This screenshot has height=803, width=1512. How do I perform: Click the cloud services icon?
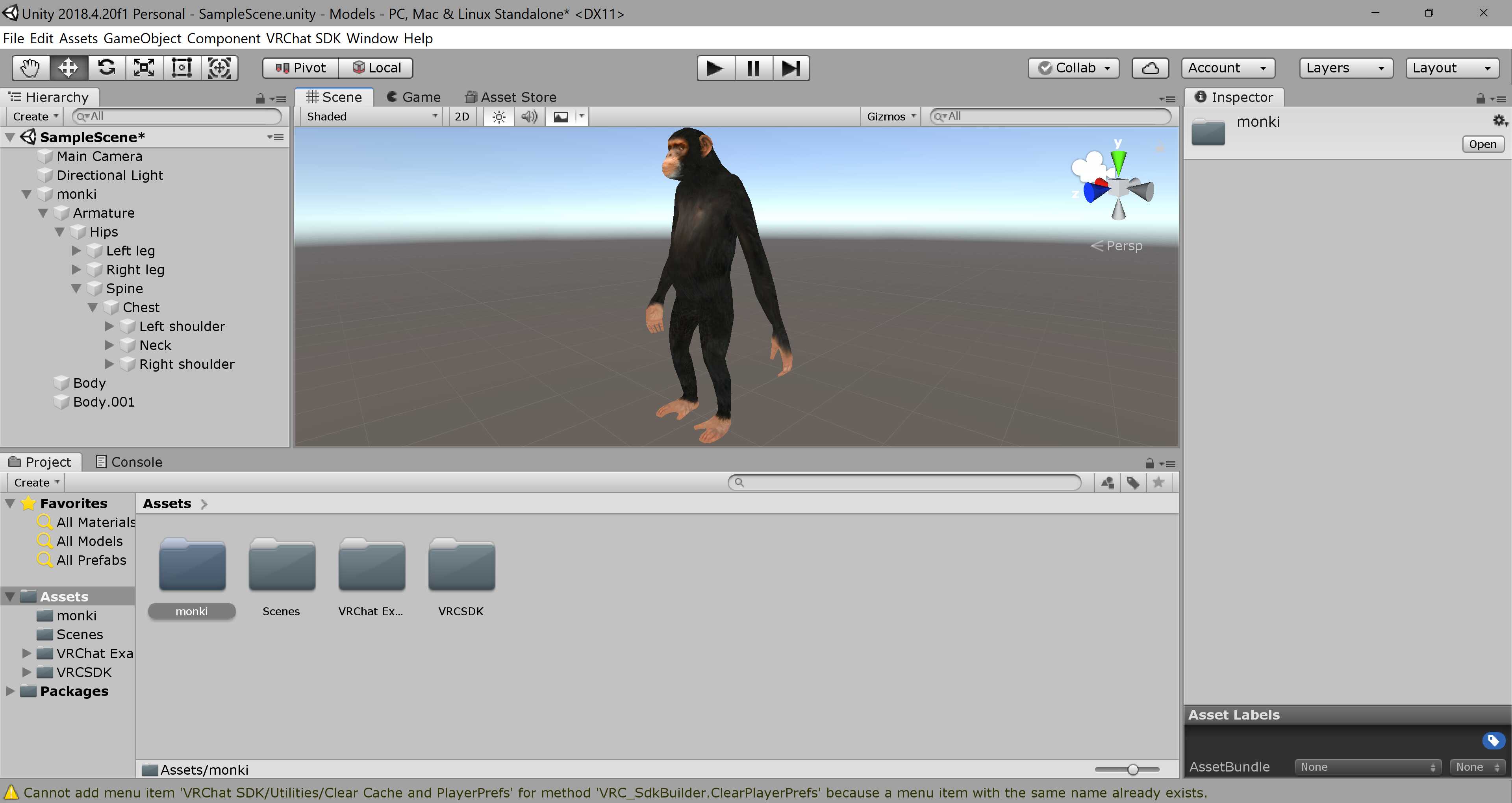pyautogui.click(x=1149, y=68)
